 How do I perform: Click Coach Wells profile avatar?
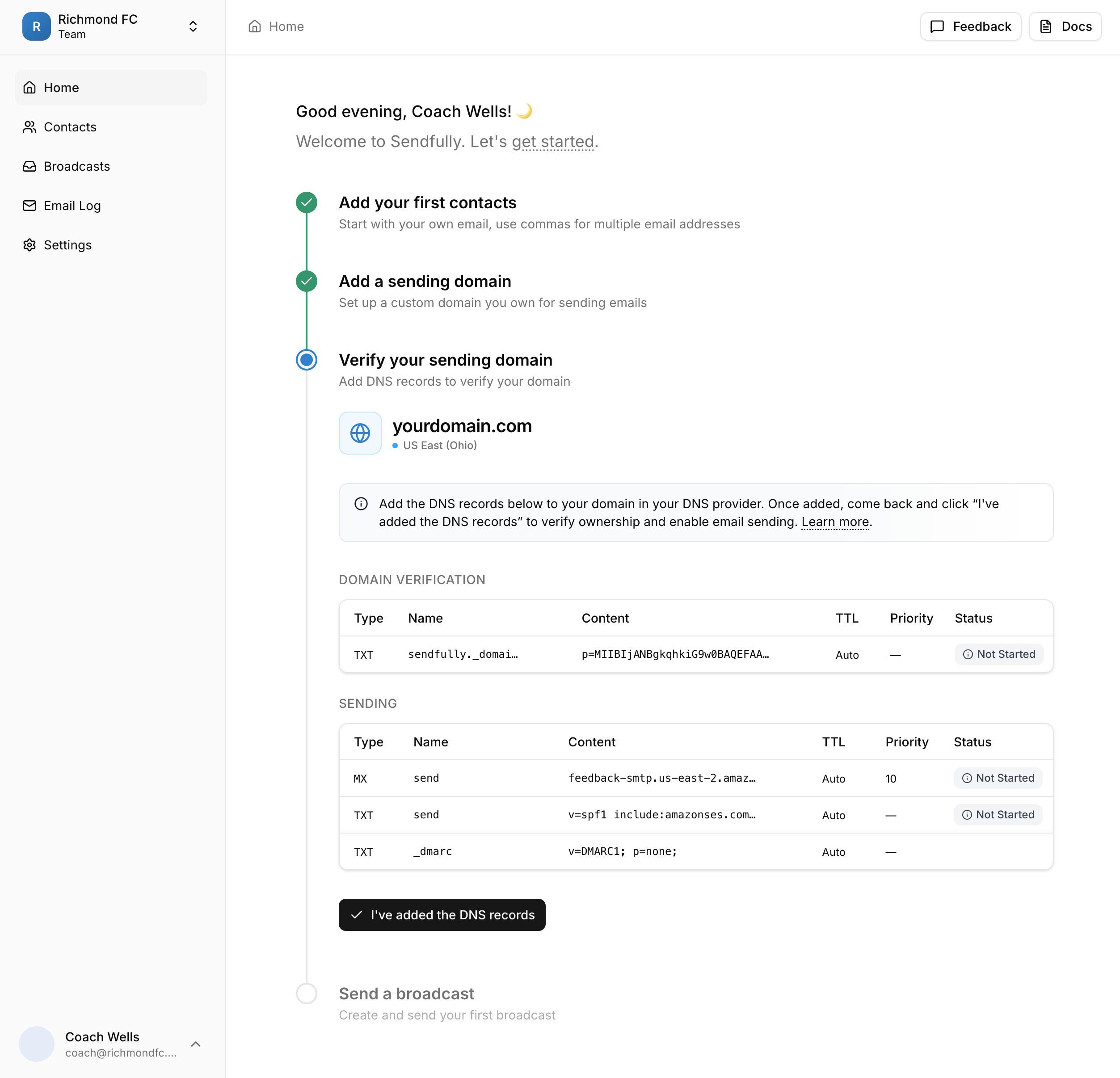click(37, 1044)
